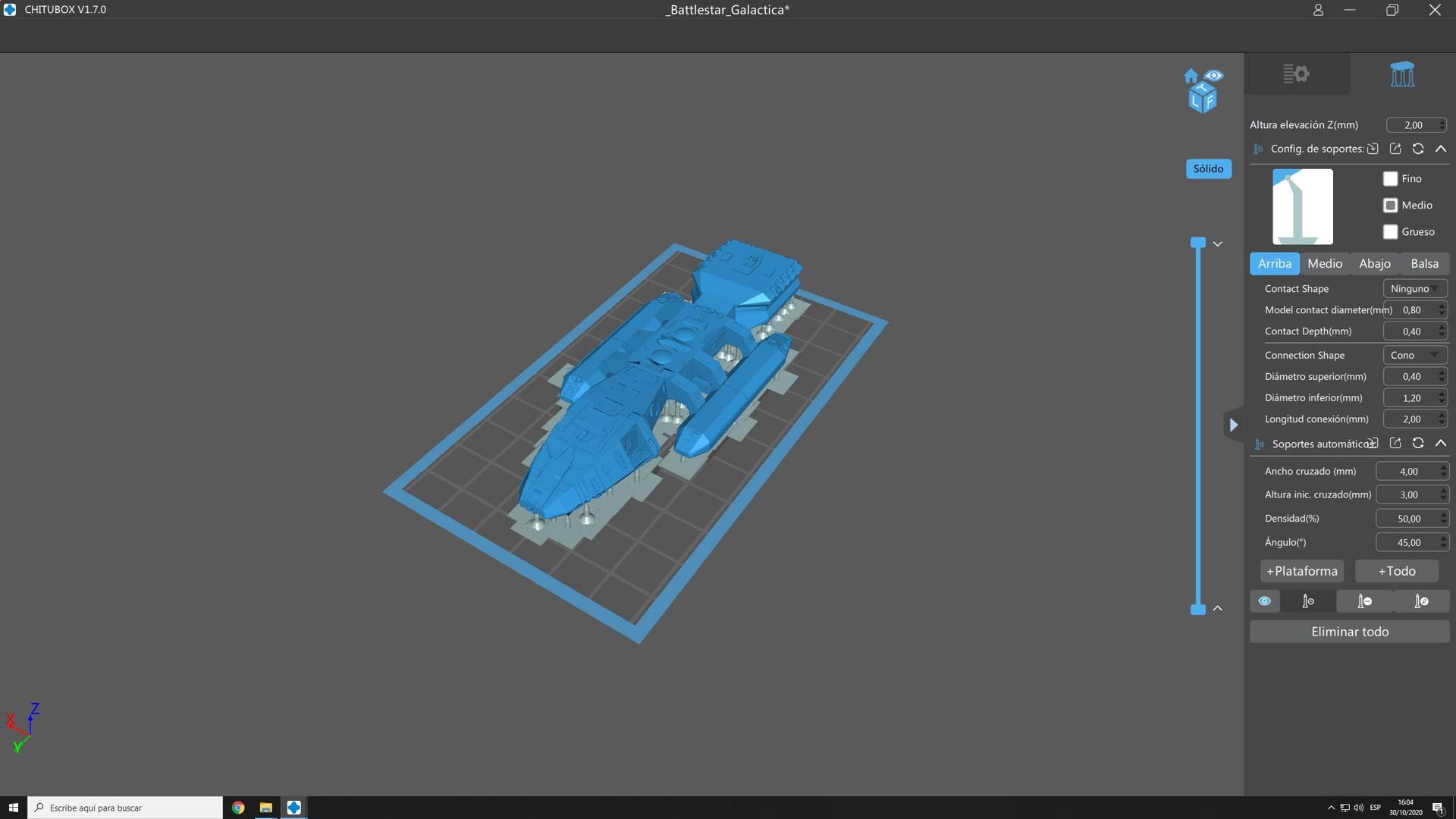Viewport: 1456px width, 819px height.
Task: Check the Fino support checkbox
Action: 1390,179
